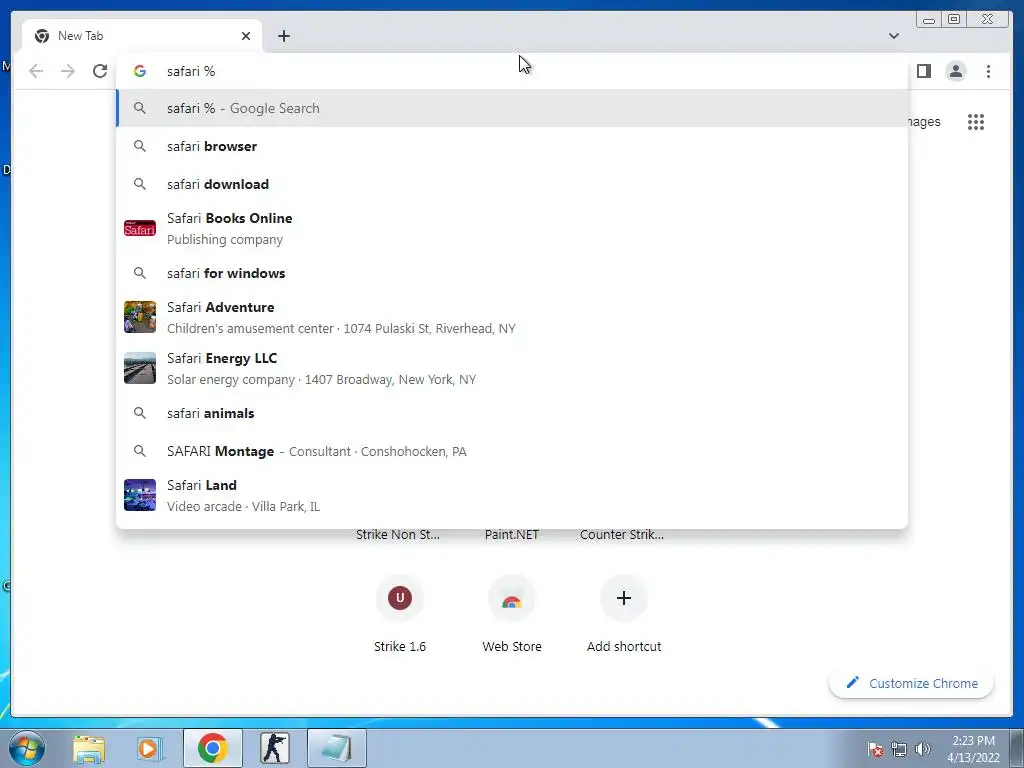This screenshot has height=768, width=1024.
Task: Click the search icon beside 'safari browser'
Action: click(140, 146)
